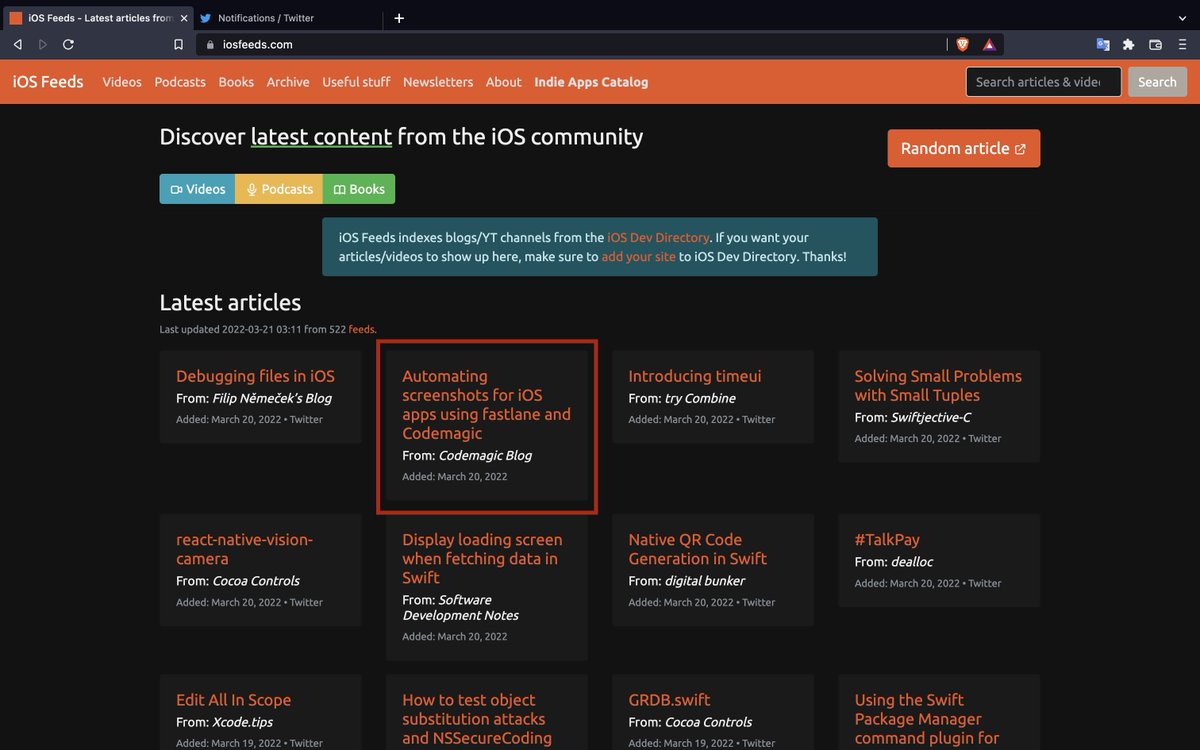Open the extensions puzzle icon
The image size is (1200, 750).
point(1129,44)
